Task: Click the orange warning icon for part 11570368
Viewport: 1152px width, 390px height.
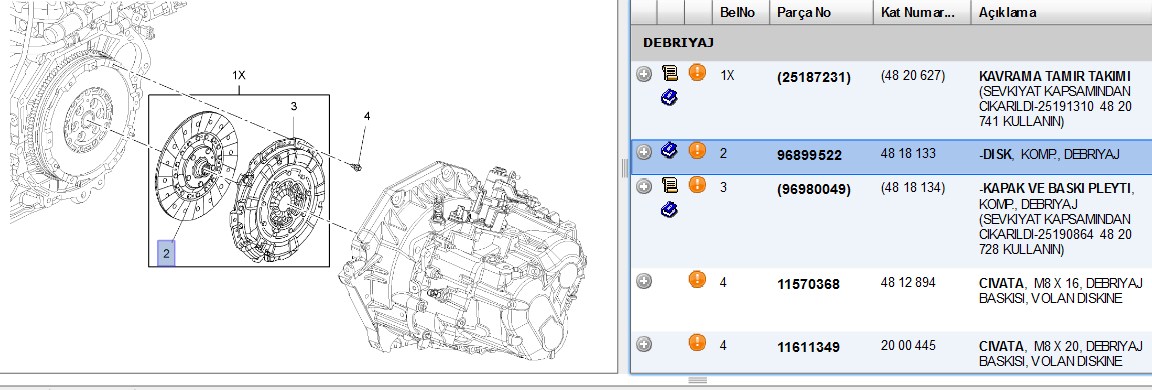Action: pos(697,279)
